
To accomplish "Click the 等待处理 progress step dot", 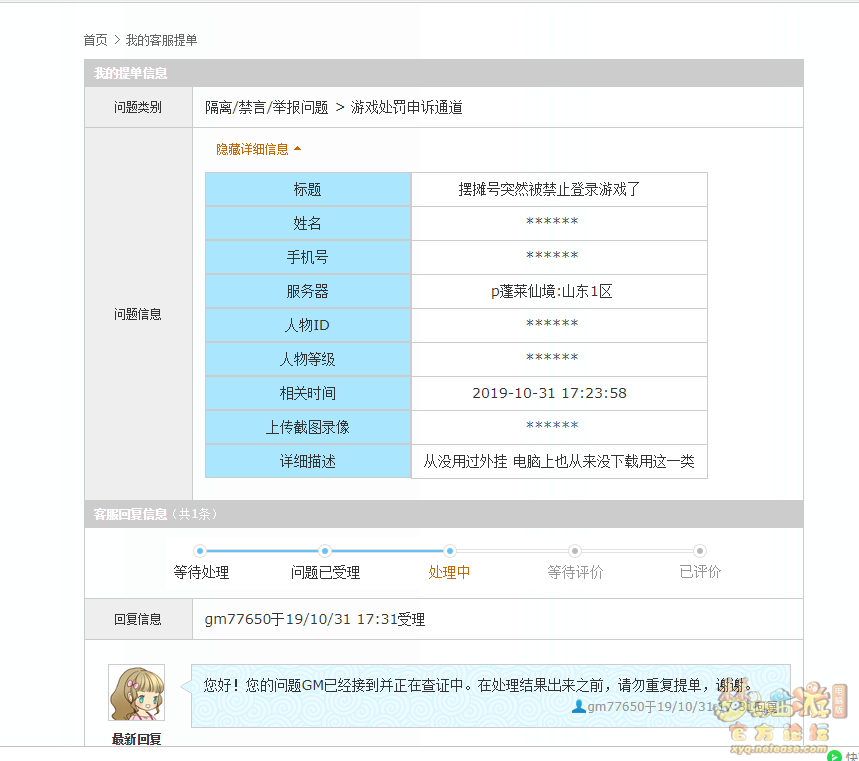I will [x=200, y=551].
